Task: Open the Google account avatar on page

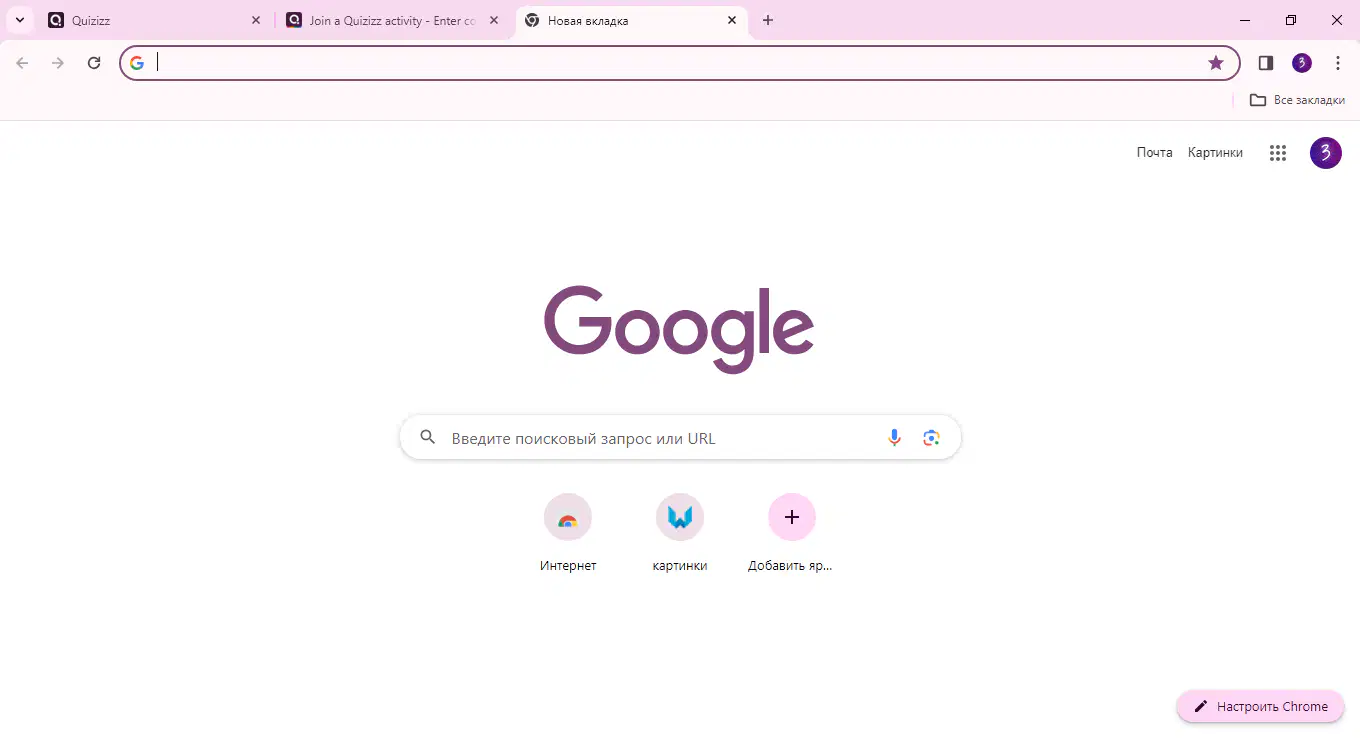Action: tap(1326, 153)
